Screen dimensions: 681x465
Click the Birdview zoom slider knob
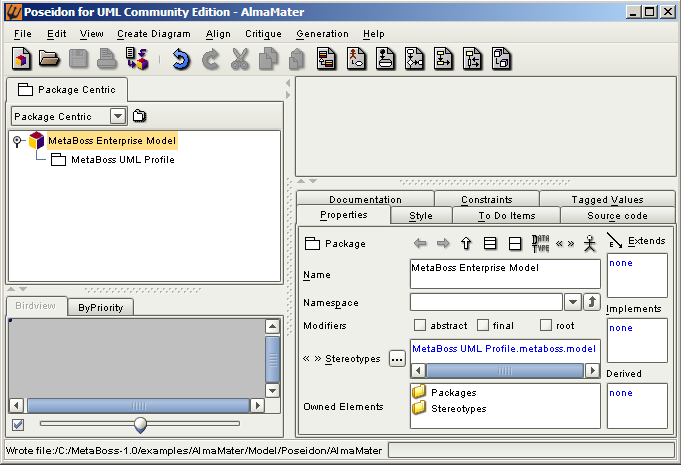[x=140, y=424]
